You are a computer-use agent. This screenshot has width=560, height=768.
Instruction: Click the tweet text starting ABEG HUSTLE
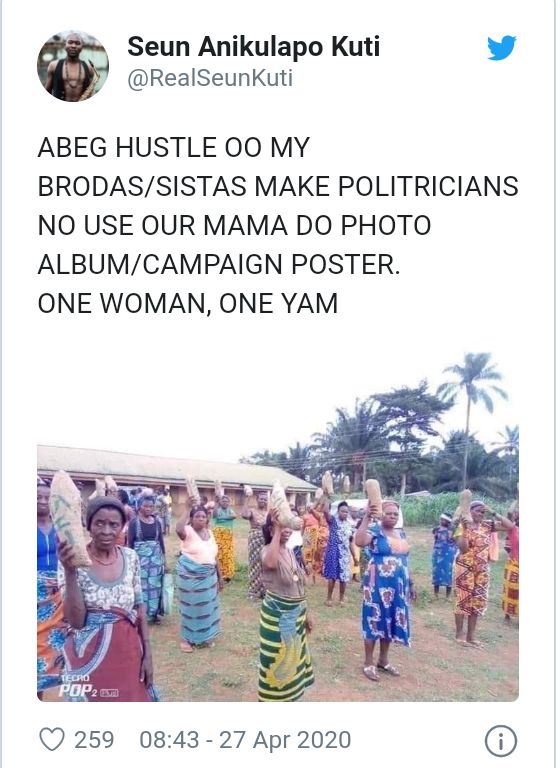pyautogui.click(x=278, y=225)
